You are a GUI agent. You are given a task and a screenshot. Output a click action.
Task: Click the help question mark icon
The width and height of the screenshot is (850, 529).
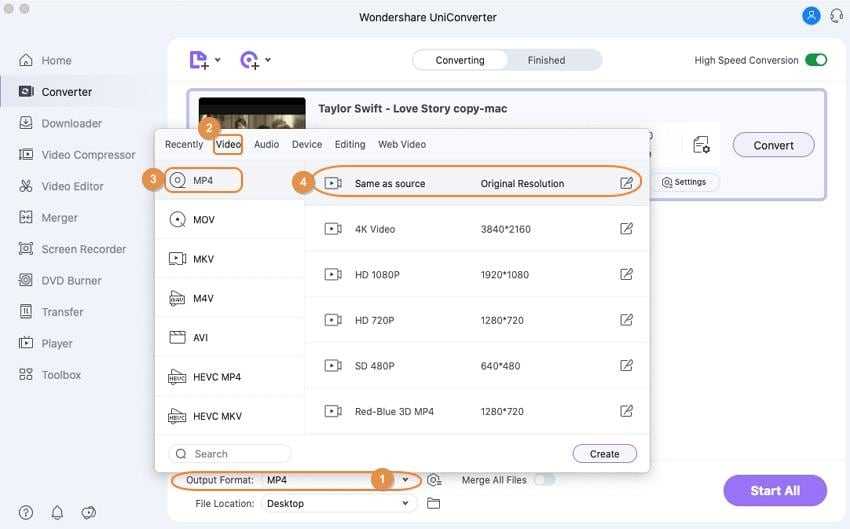tap(26, 513)
